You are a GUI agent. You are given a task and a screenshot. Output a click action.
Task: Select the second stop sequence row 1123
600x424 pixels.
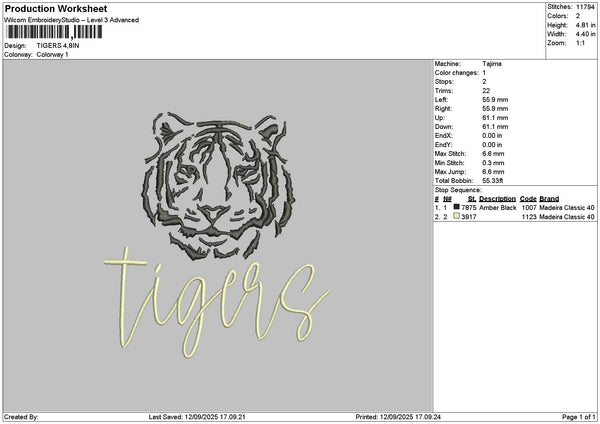[515, 217]
